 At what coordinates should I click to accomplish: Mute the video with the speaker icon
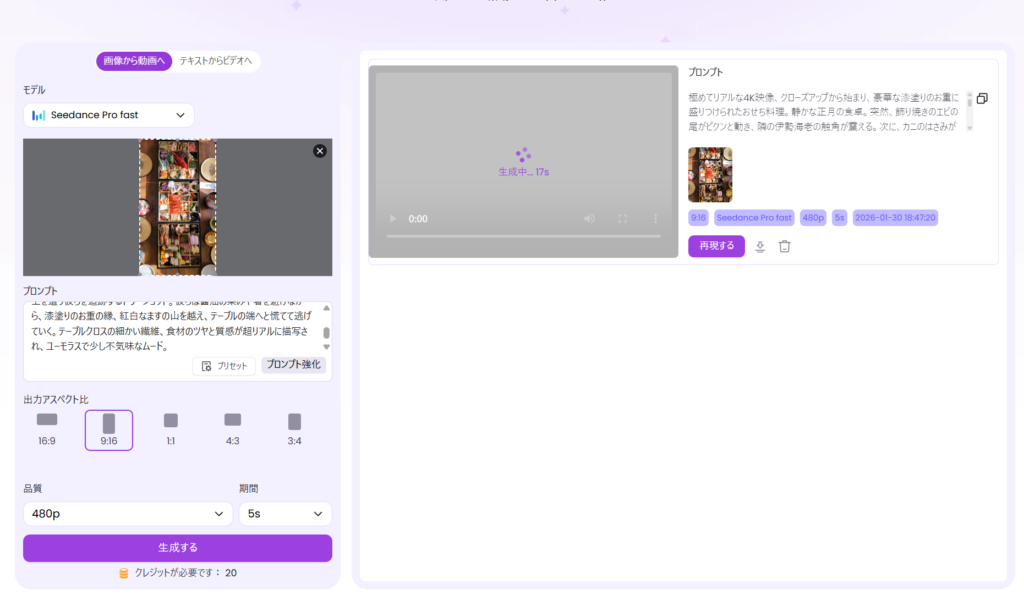click(590, 219)
